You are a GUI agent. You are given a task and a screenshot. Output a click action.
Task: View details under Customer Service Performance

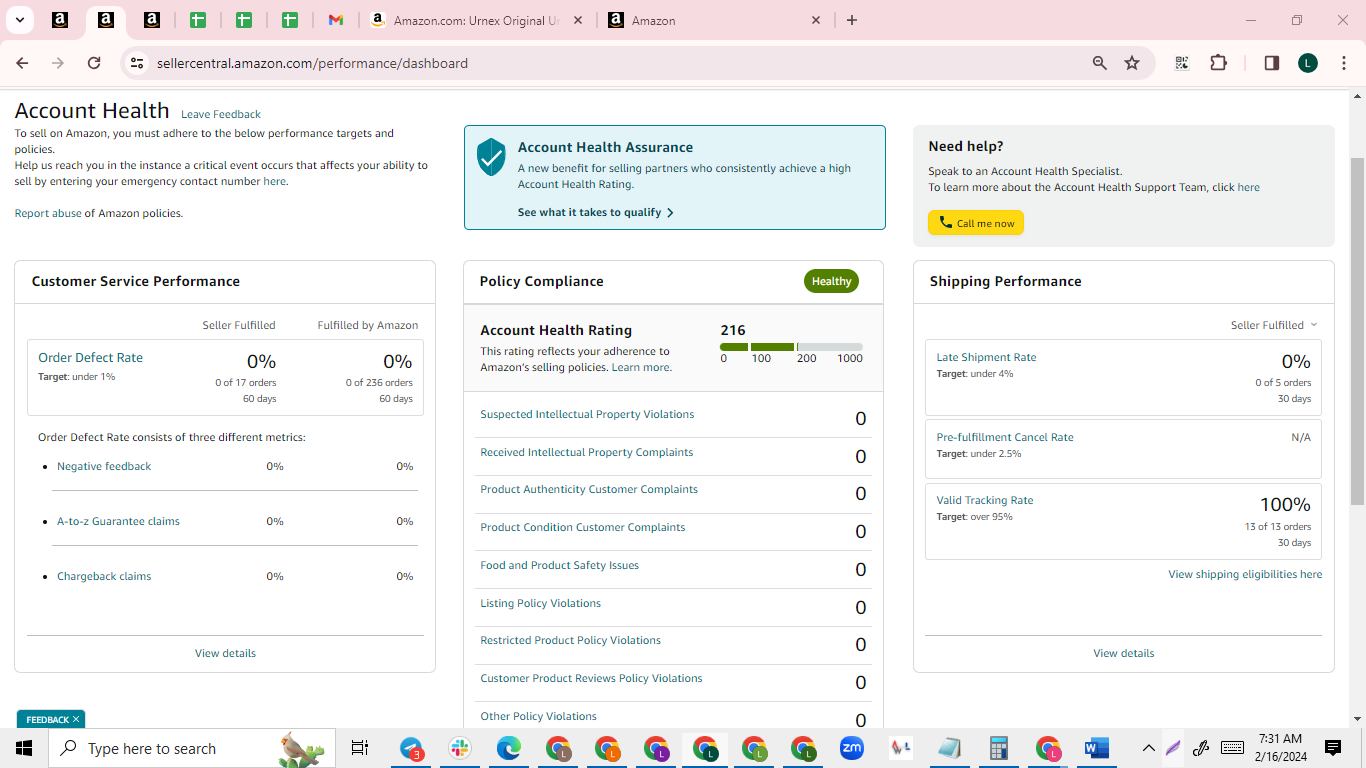point(225,653)
